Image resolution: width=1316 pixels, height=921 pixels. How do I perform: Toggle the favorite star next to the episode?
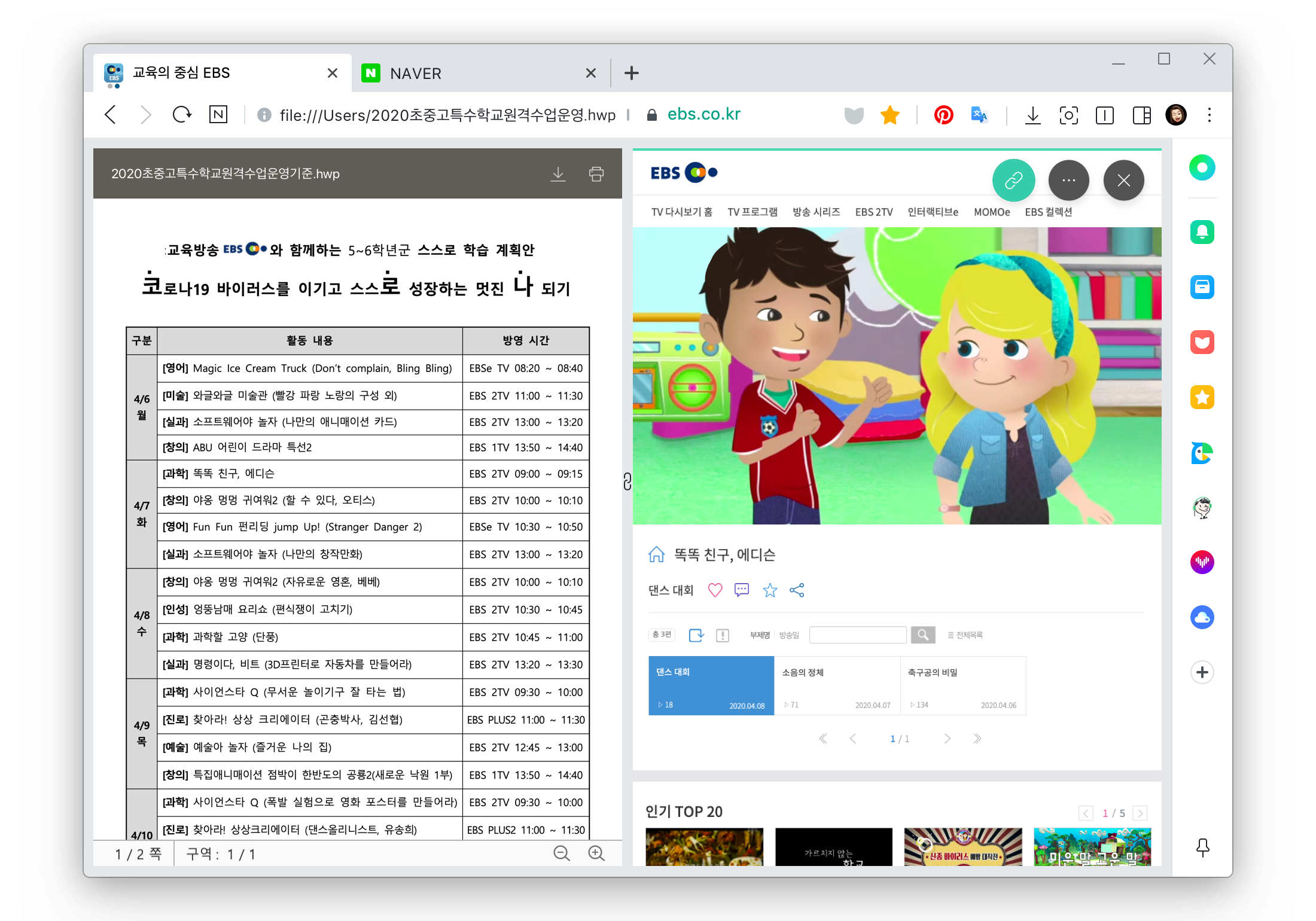pos(770,590)
